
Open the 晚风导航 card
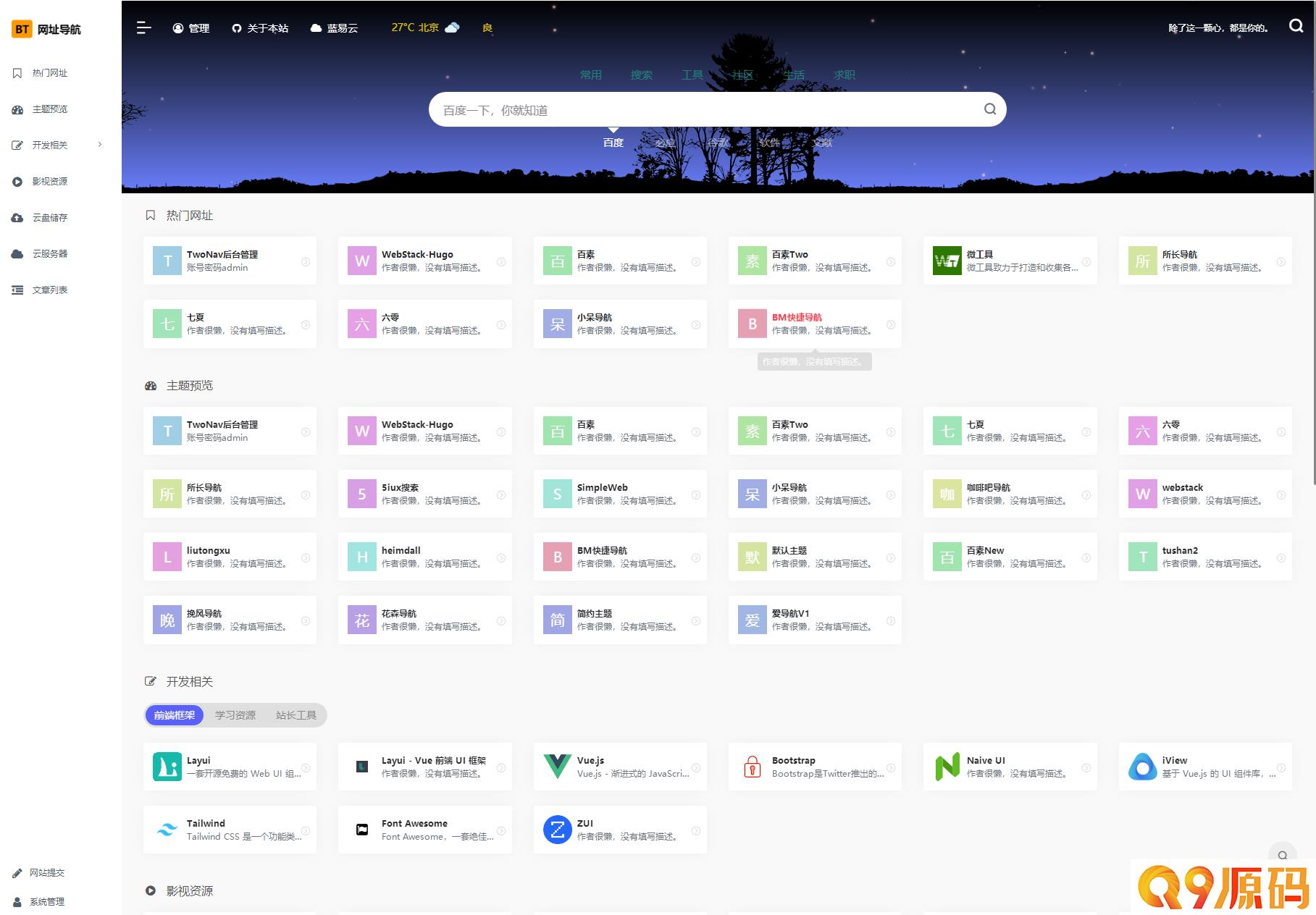click(x=230, y=620)
